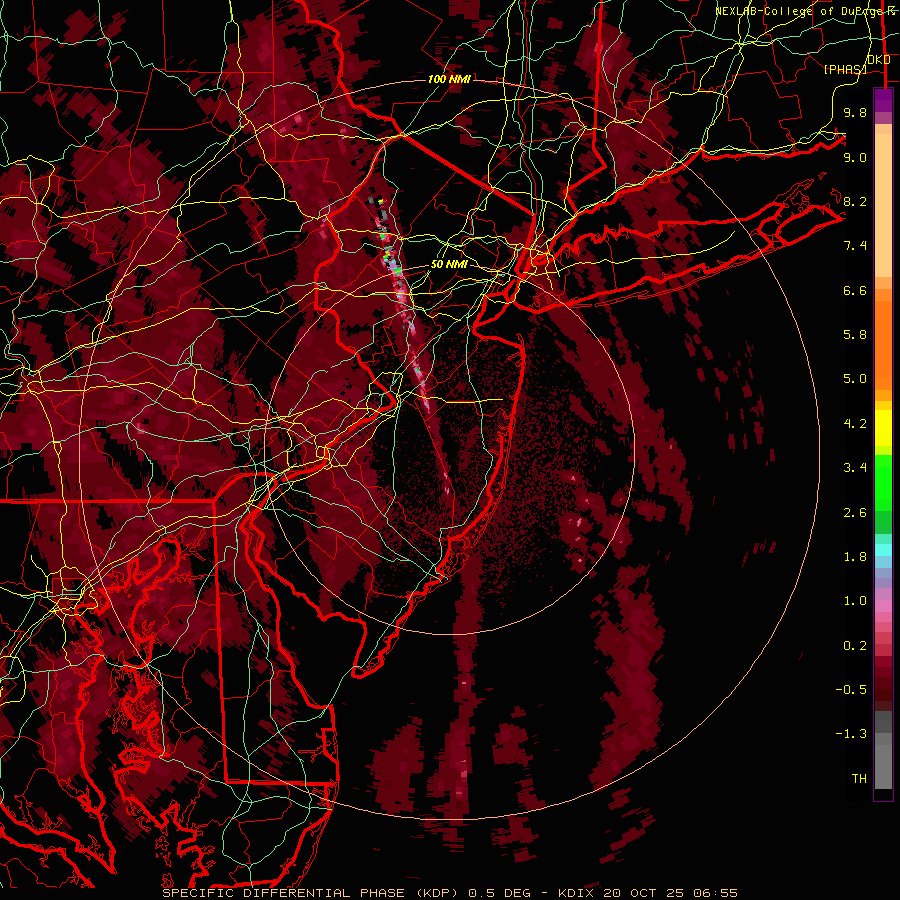Click the "5.0" scale value

click(x=855, y=379)
